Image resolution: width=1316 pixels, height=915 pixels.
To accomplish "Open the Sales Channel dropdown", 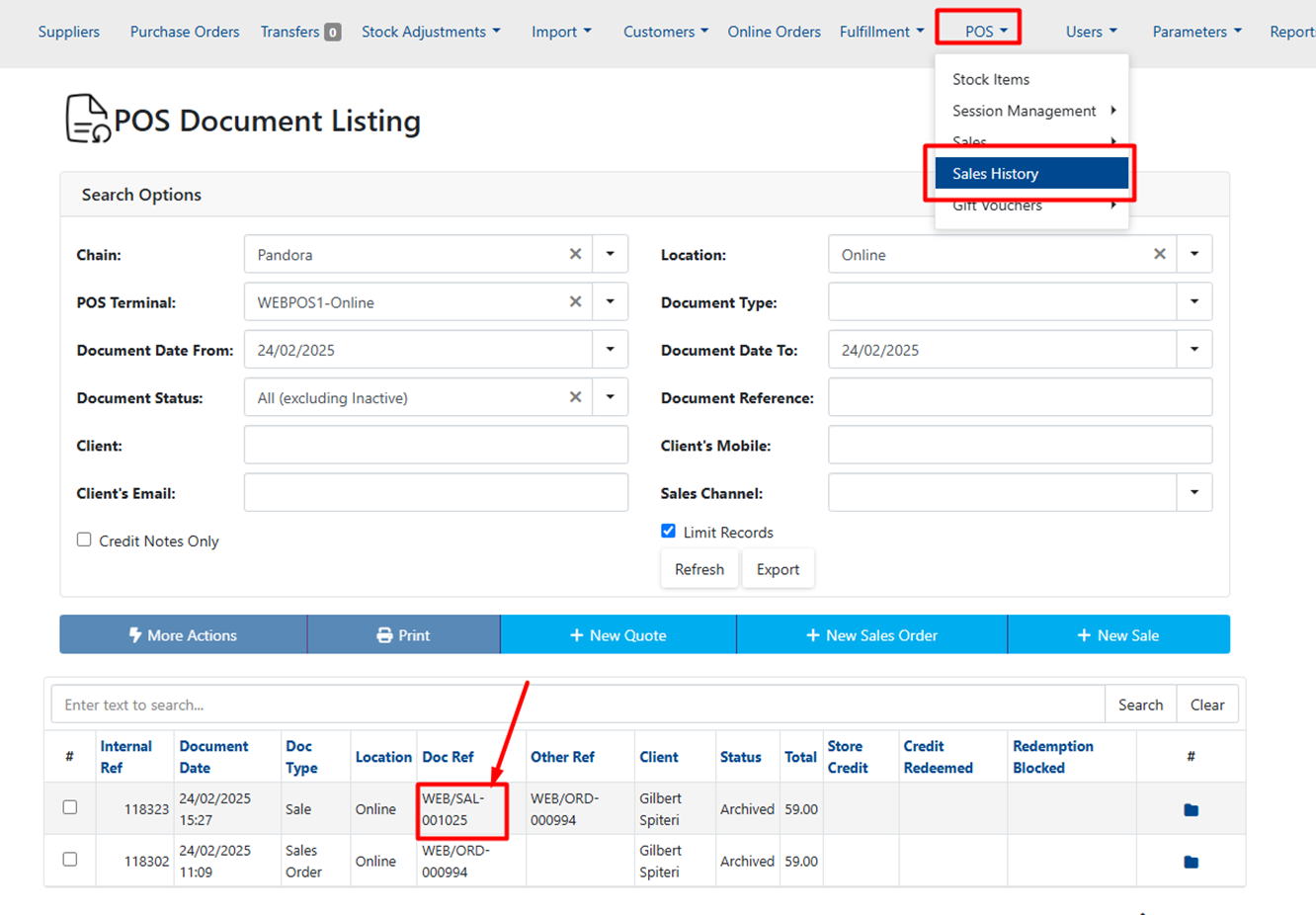I will pyautogui.click(x=1193, y=492).
